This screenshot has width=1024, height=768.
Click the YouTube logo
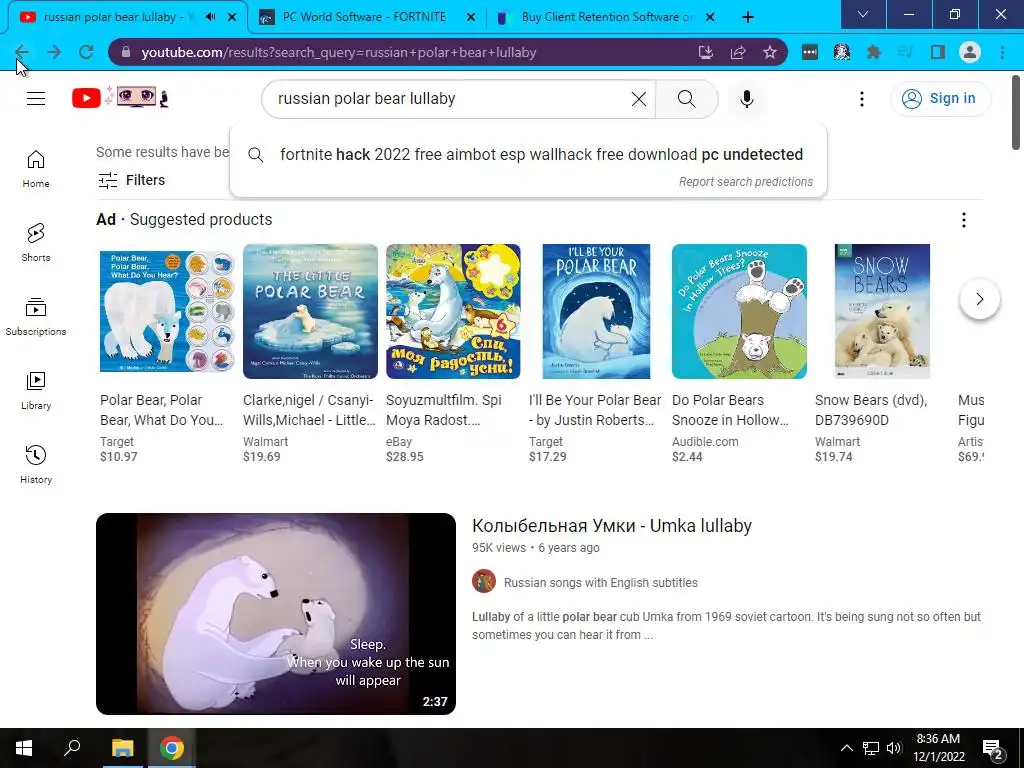120,98
